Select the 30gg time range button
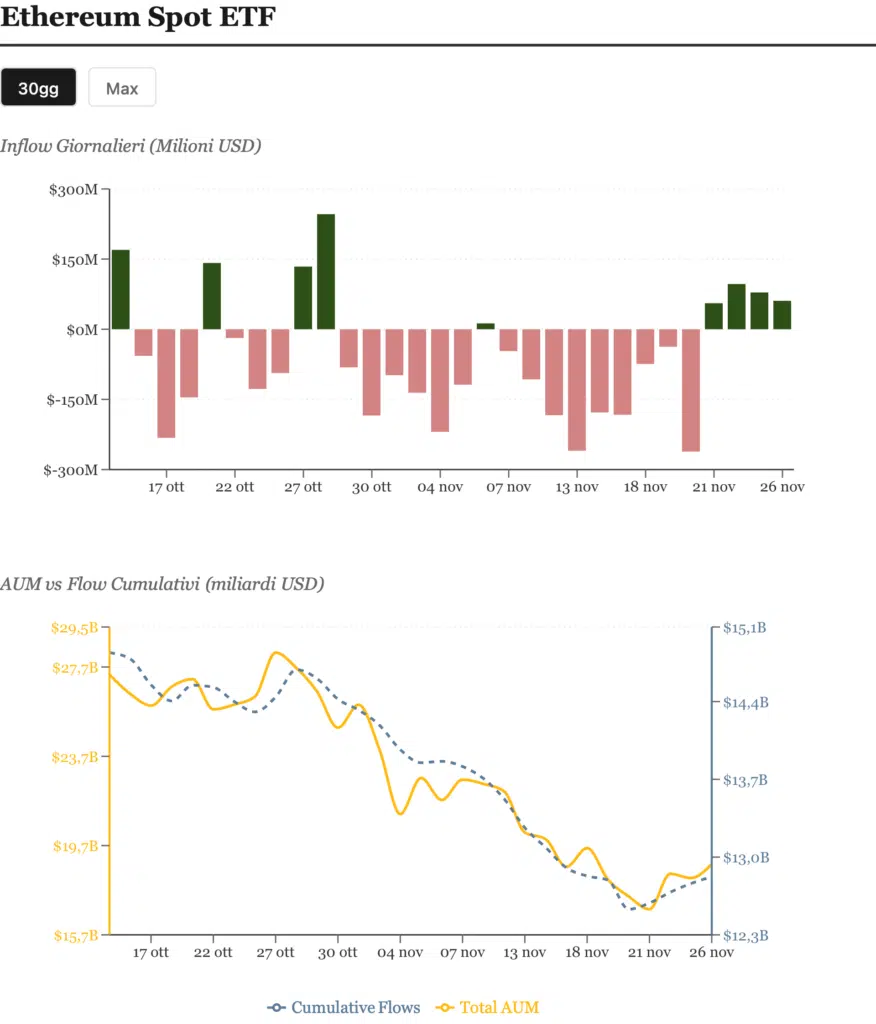This screenshot has height=1024, width=876. (39, 88)
